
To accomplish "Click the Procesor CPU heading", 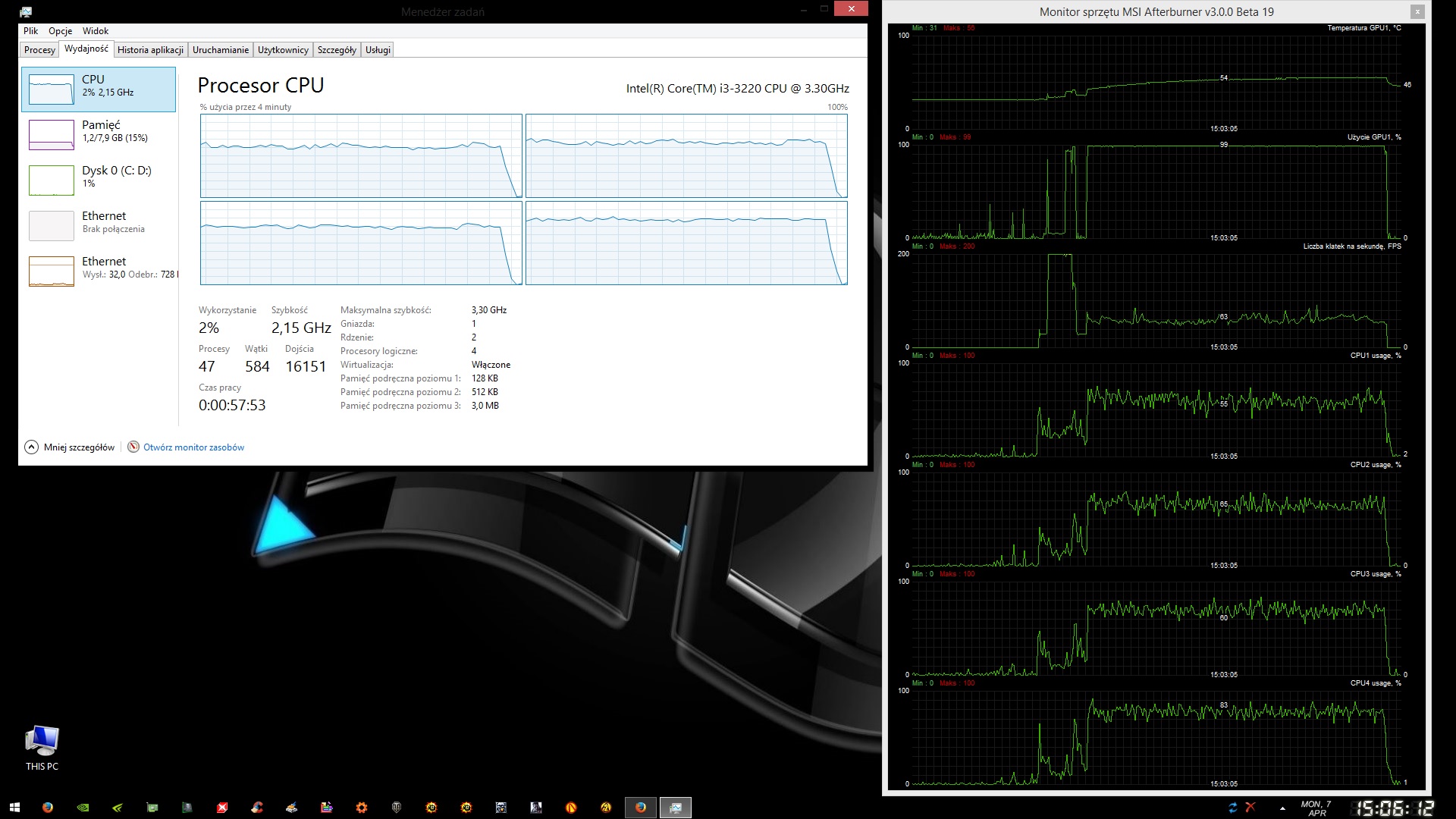I will click(x=261, y=86).
